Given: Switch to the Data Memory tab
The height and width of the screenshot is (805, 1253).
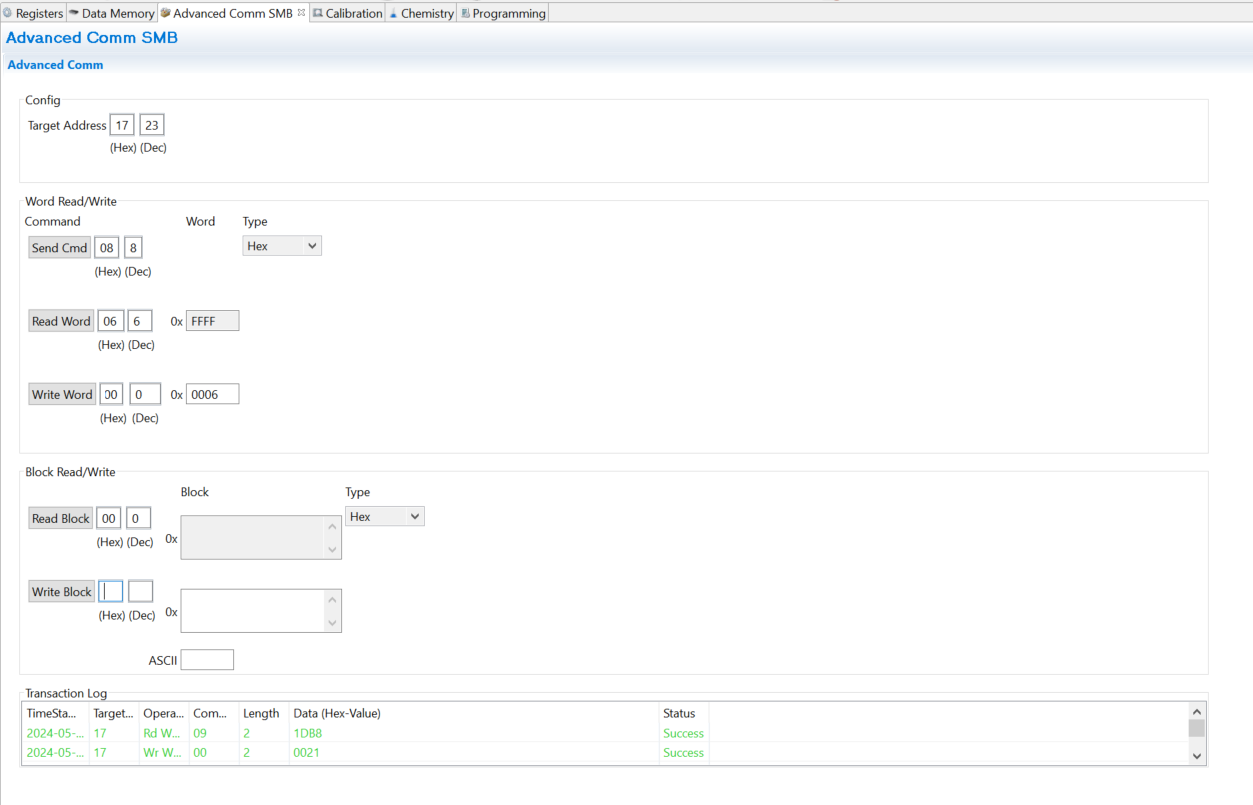Looking at the screenshot, I should 117,13.
